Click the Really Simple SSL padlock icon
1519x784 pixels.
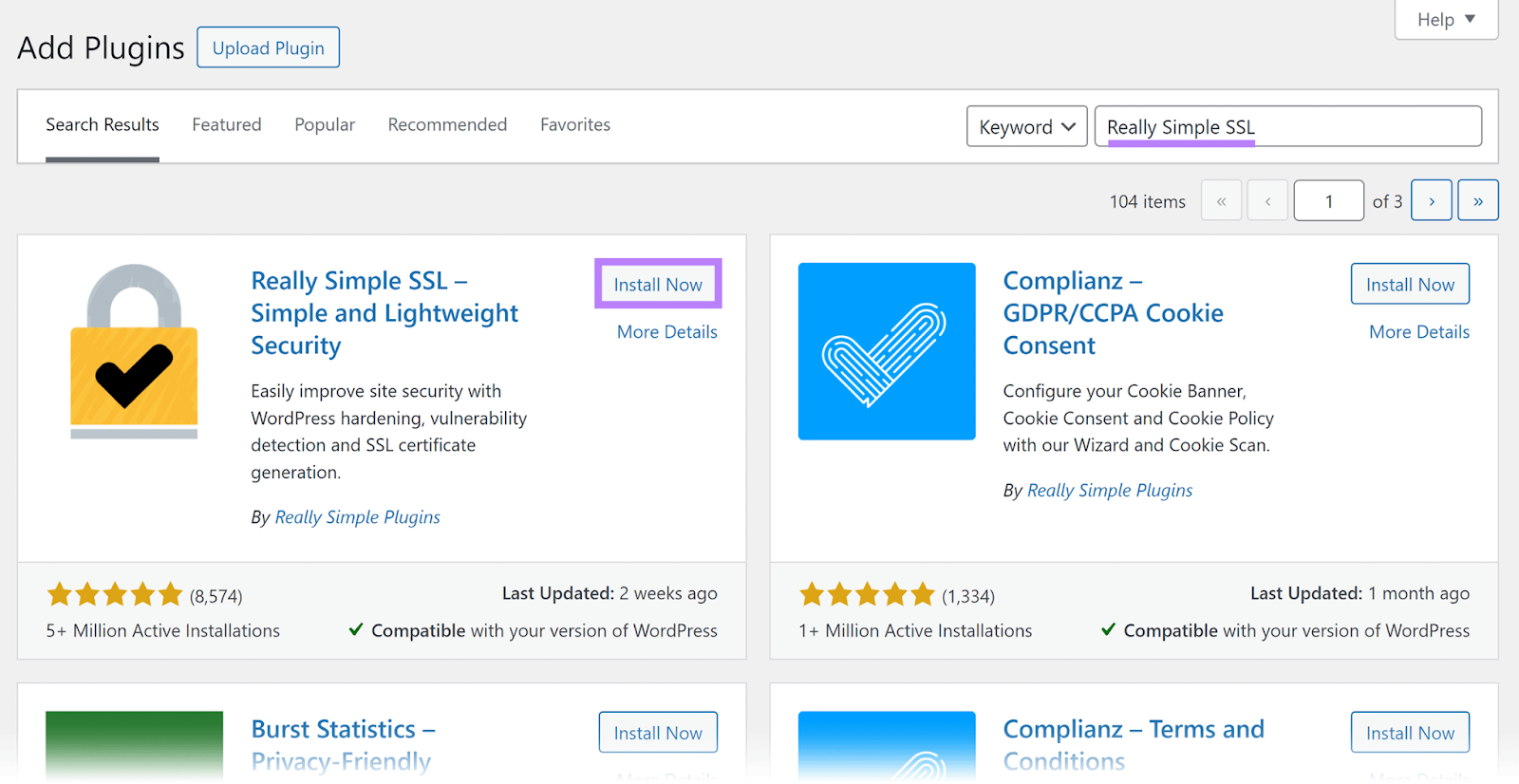tap(134, 351)
